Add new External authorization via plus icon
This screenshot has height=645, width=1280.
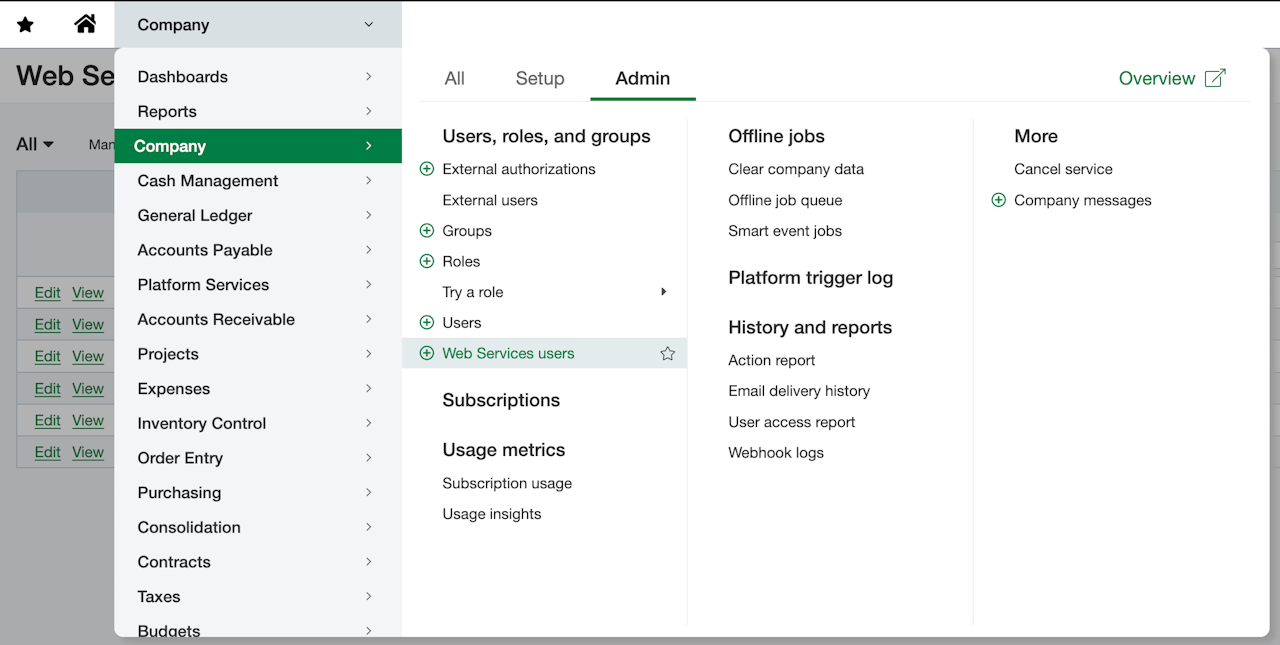(427, 169)
